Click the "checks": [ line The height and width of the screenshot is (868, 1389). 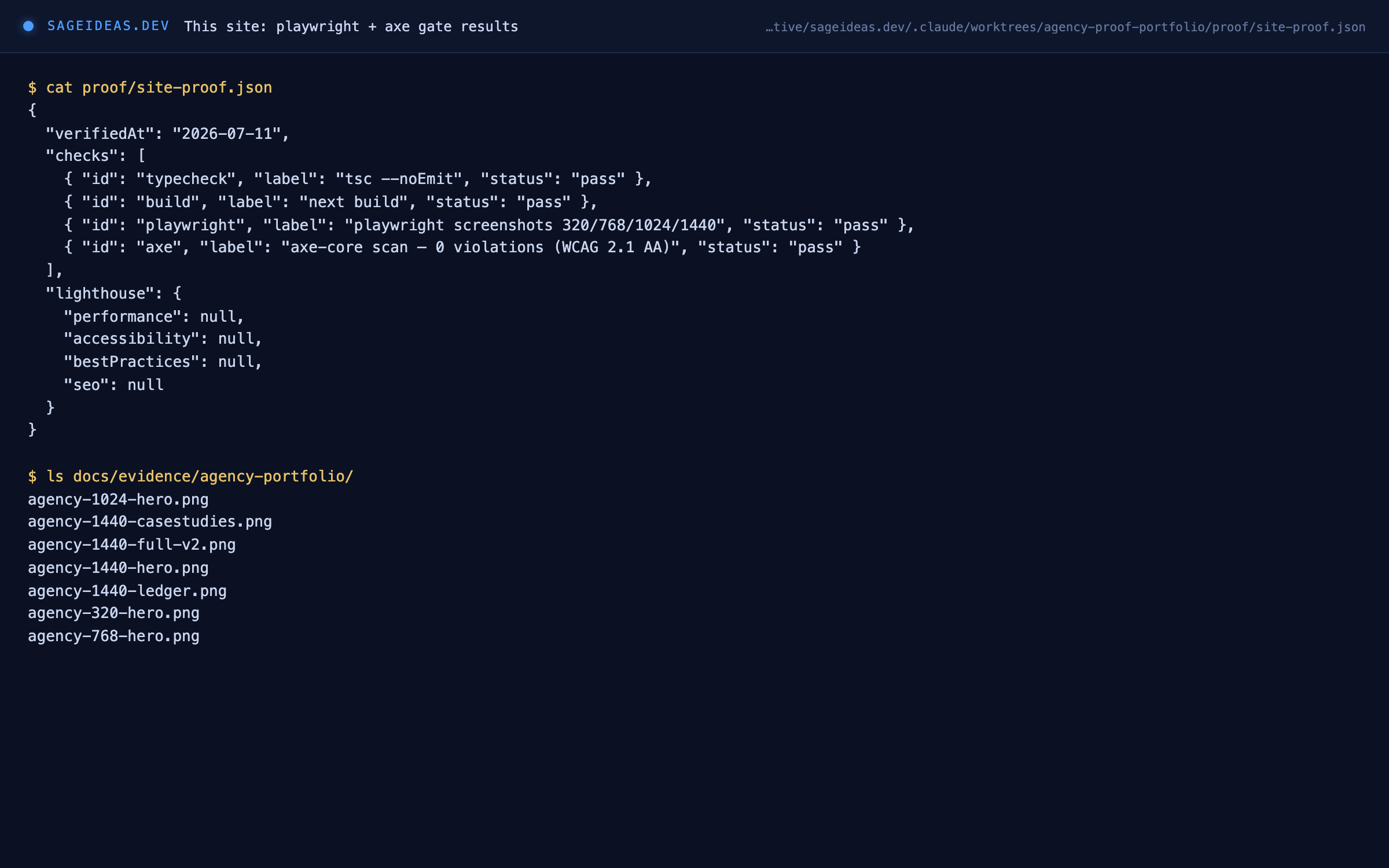tap(95, 156)
